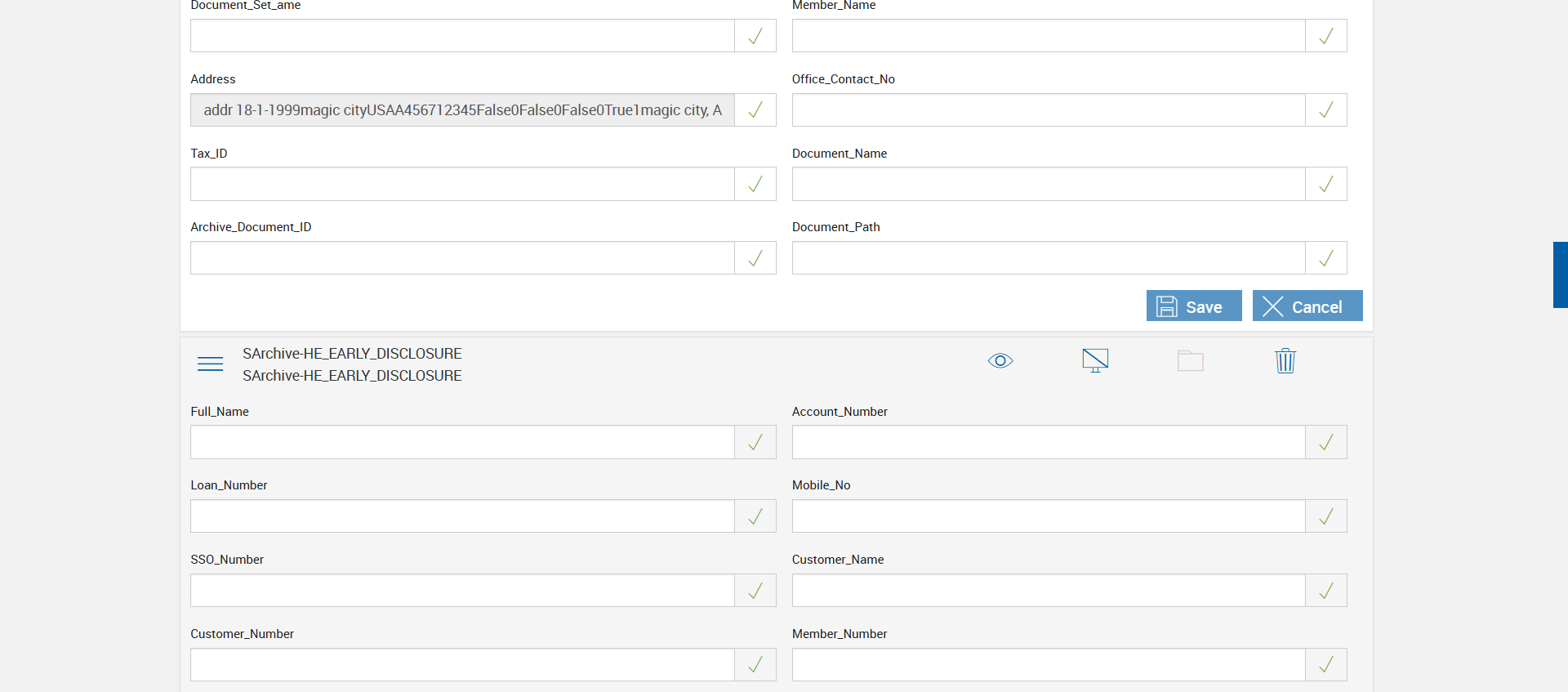The height and width of the screenshot is (692, 1568).
Task: Click the Address text field
Action: 462,110
